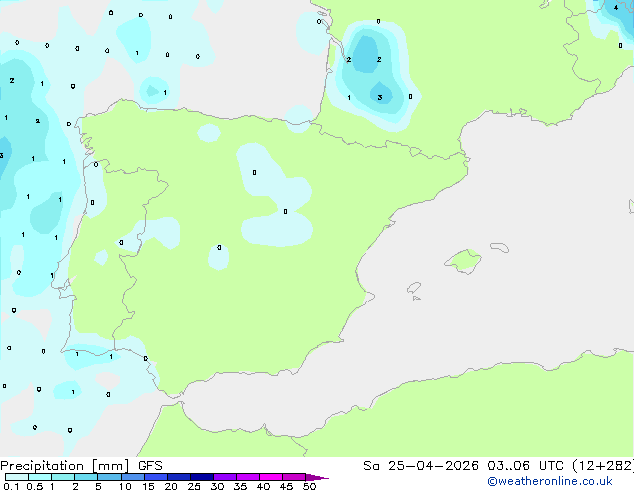Pick the 45–50 mm legend color swatch
The height and width of the screenshot is (490, 634).
pyautogui.click(x=294, y=477)
